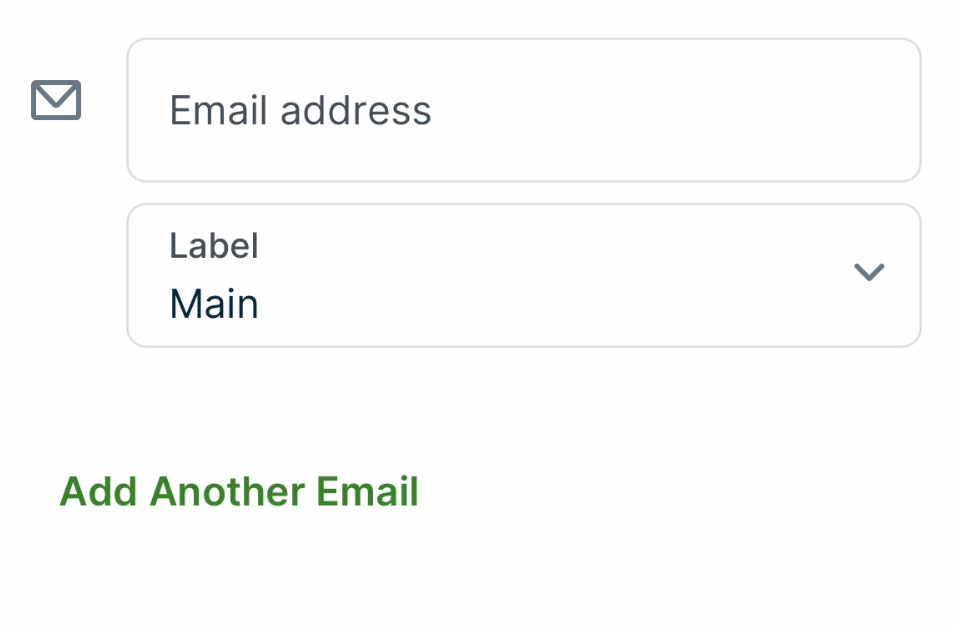Select the mail icon beside Email address
954x626 pixels.
coord(56,100)
